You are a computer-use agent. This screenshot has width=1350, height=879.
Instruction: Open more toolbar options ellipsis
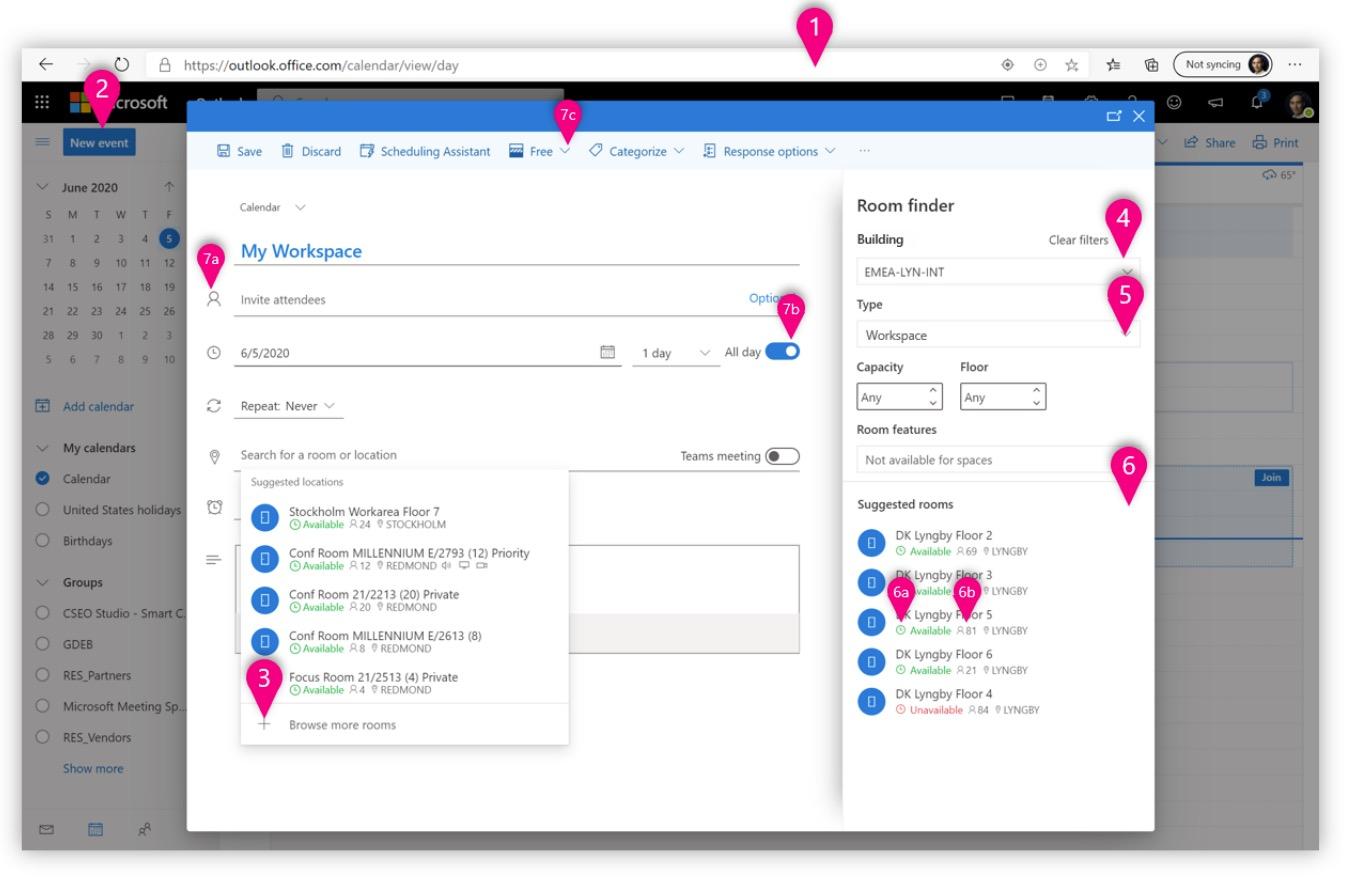tap(864, 151)
